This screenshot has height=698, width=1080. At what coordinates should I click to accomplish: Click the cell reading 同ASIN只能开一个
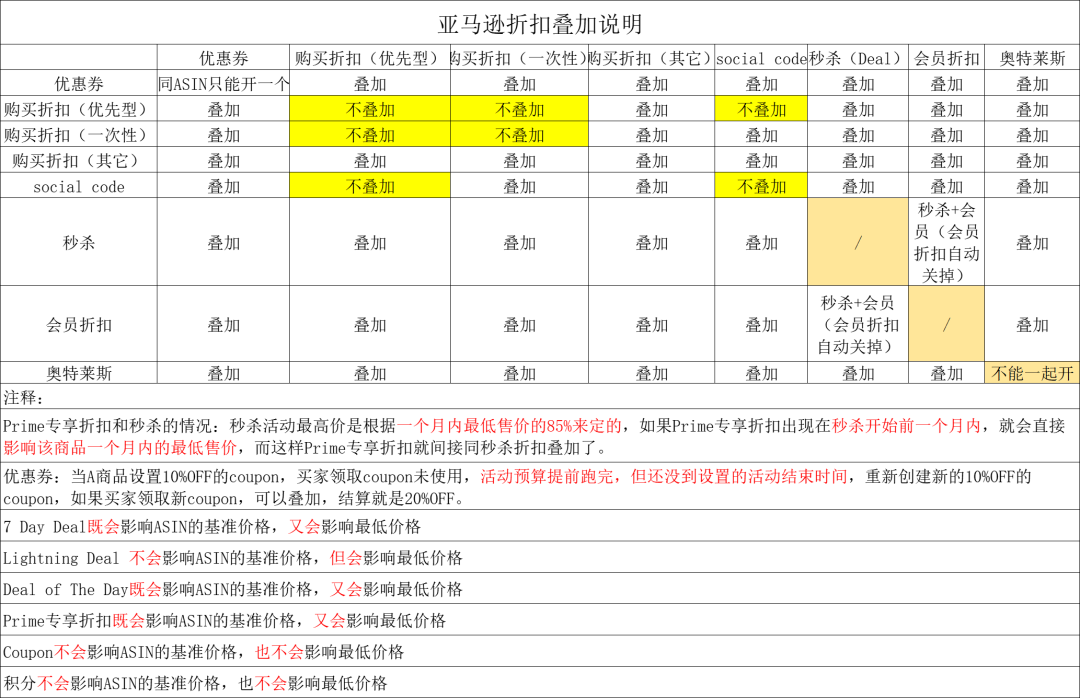[221, 83]
